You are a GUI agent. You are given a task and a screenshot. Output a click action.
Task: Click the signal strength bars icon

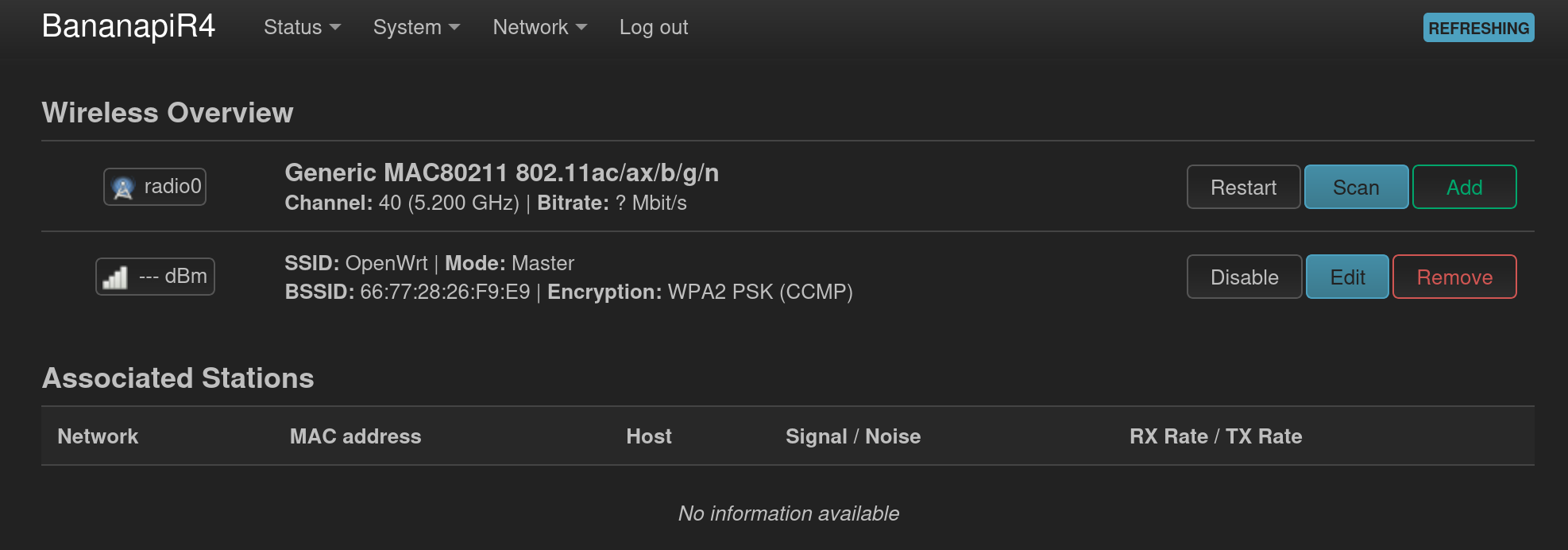tap(115, 277)
